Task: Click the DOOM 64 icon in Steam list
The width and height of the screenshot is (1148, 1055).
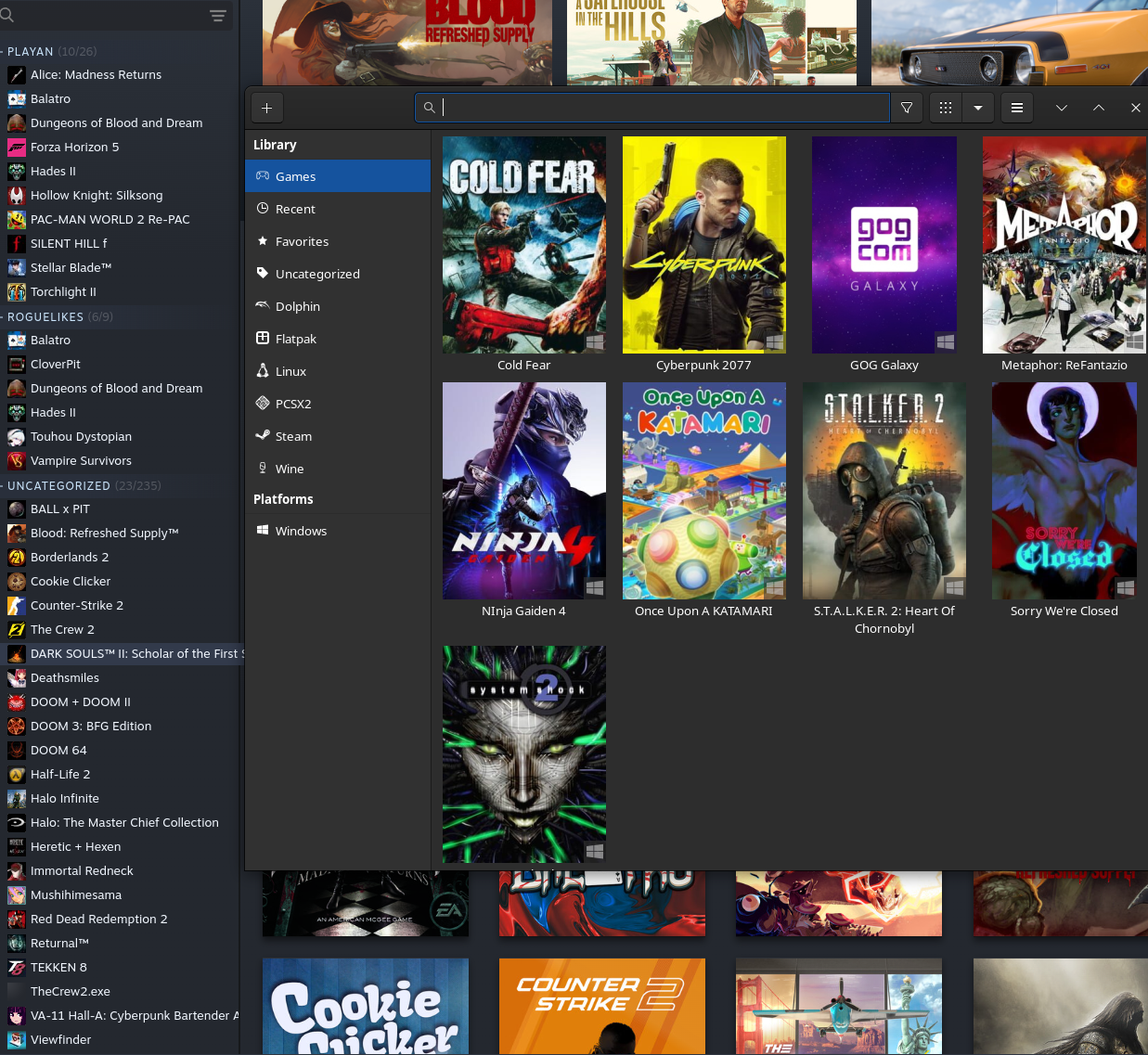Action: (17, 750)
